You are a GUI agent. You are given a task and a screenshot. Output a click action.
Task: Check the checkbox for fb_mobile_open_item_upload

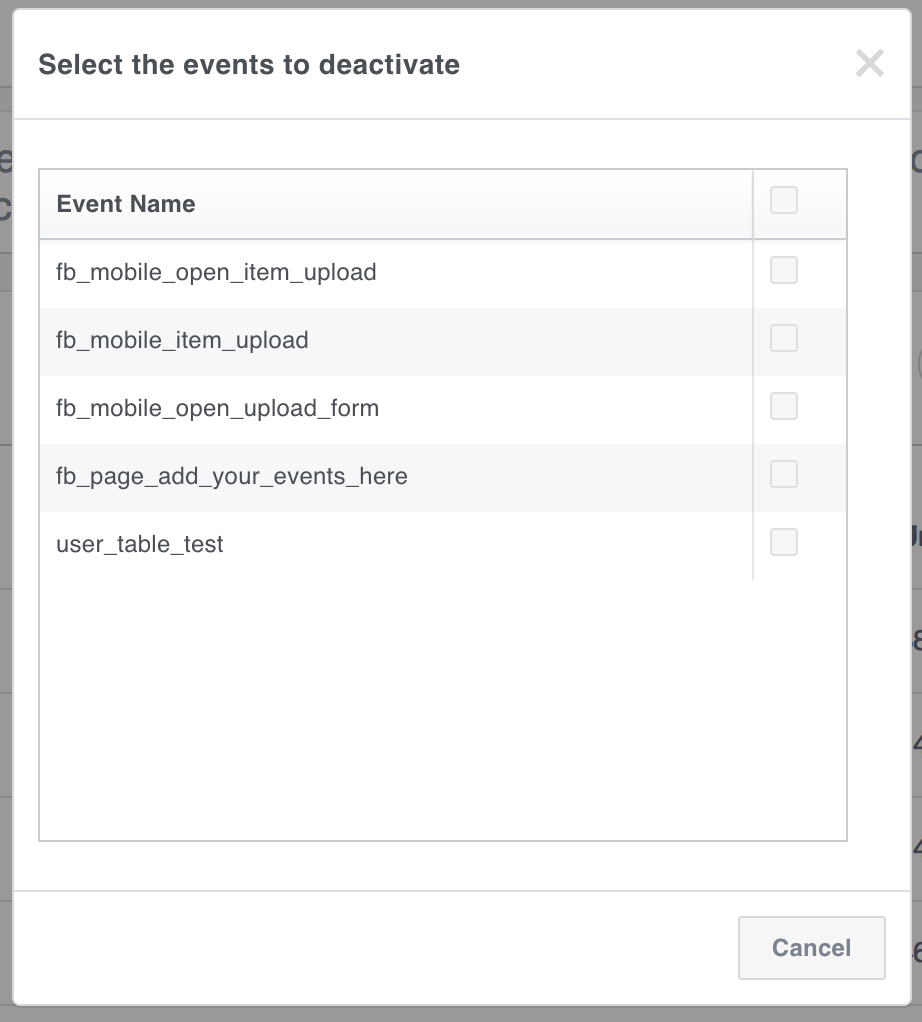point(783,270)
